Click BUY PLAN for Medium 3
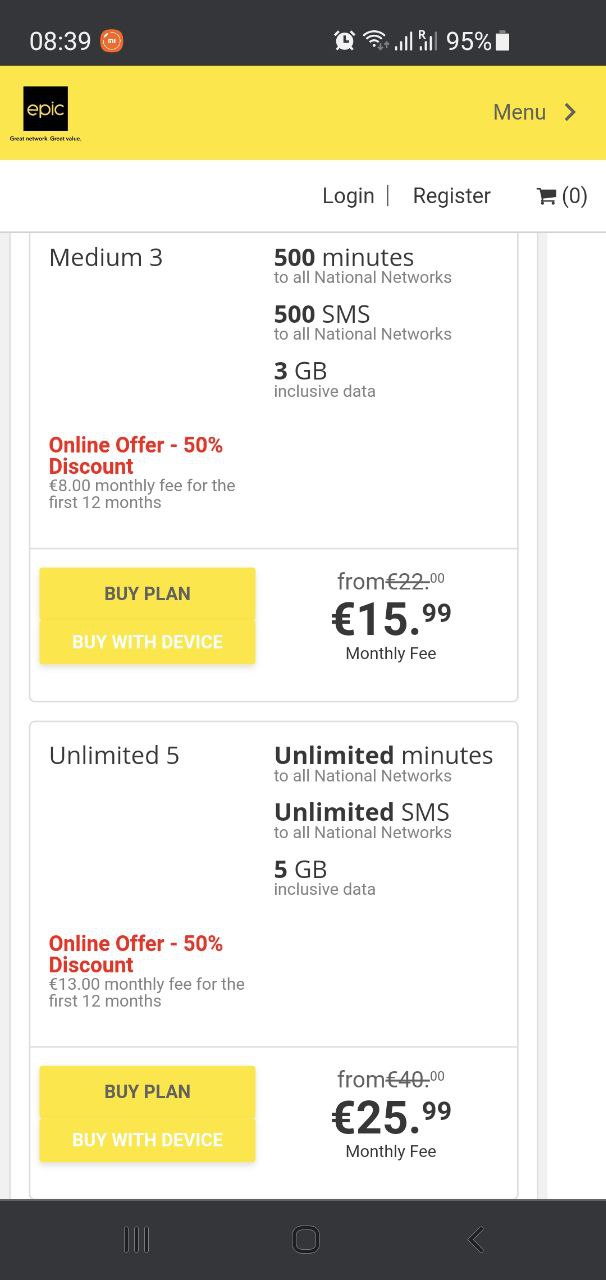The height and width of the screenshot is (1280, 606). [x=147, y=593]
